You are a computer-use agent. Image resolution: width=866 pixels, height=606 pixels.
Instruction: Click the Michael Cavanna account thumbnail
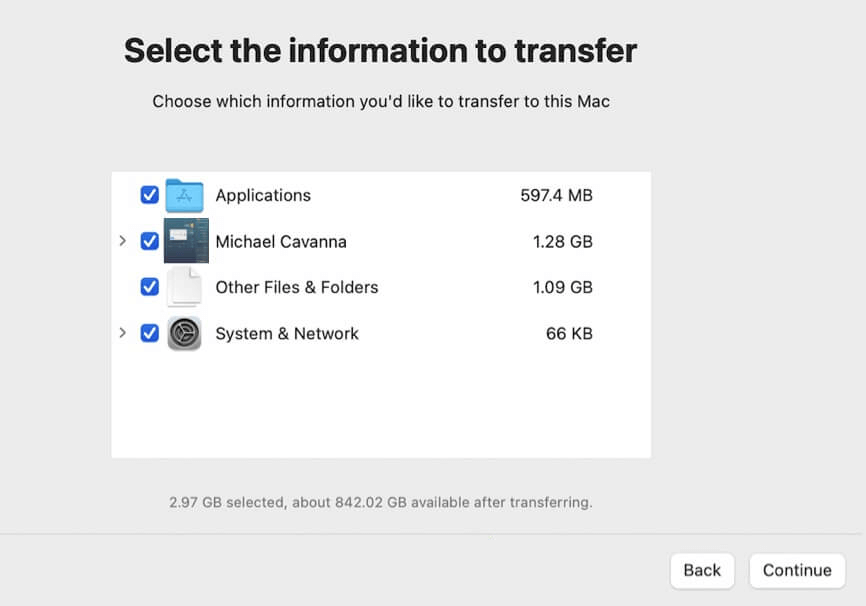[185, 241]
